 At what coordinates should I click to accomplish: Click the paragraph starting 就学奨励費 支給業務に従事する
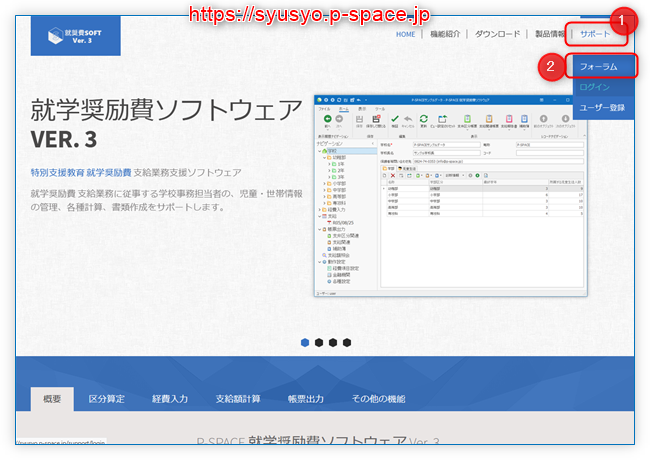coord(166,200)
